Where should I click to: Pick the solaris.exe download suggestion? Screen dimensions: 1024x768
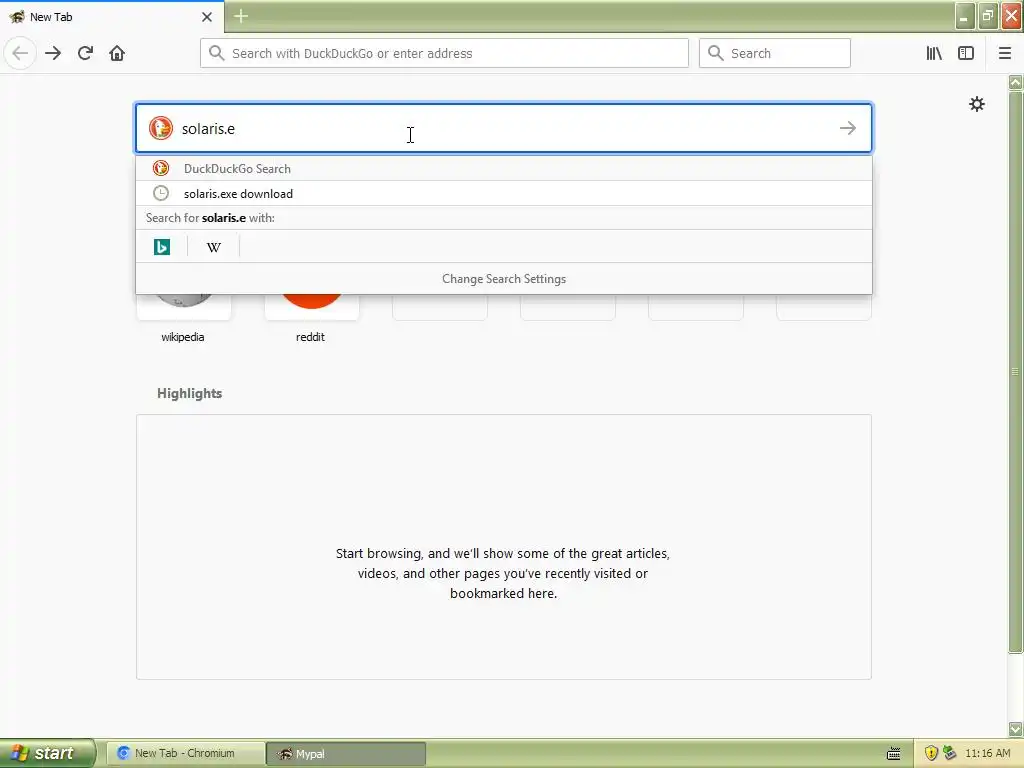pos(504,193)
